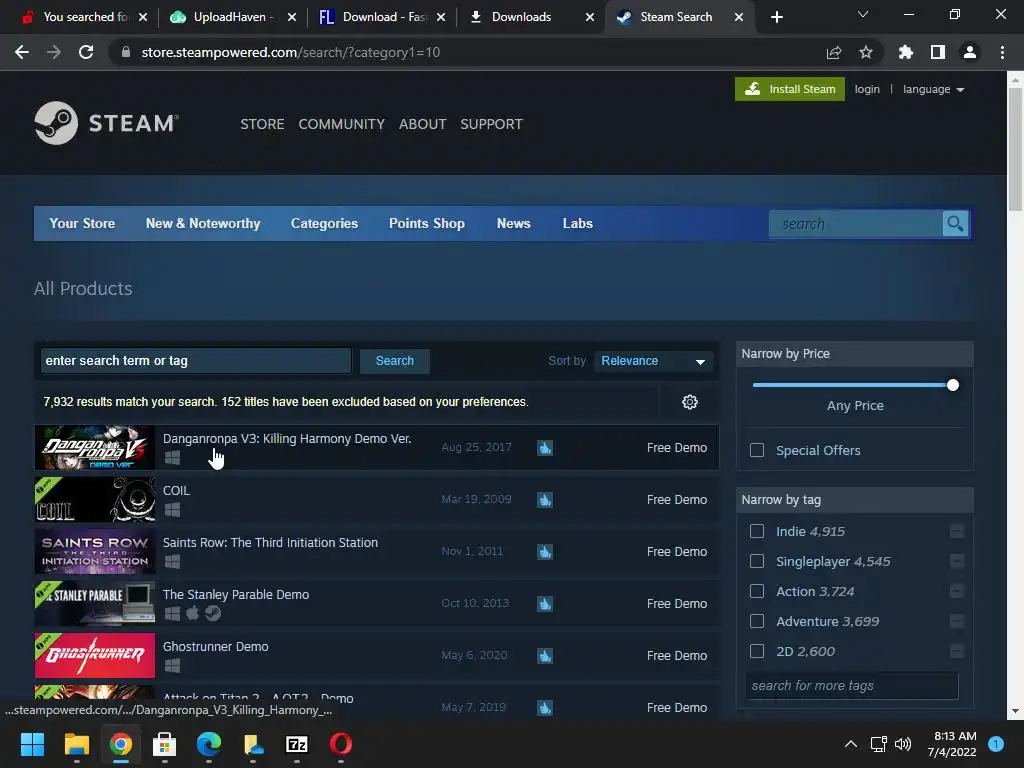
Task: Open the language dropdown
Action: (x=933, y=89)
